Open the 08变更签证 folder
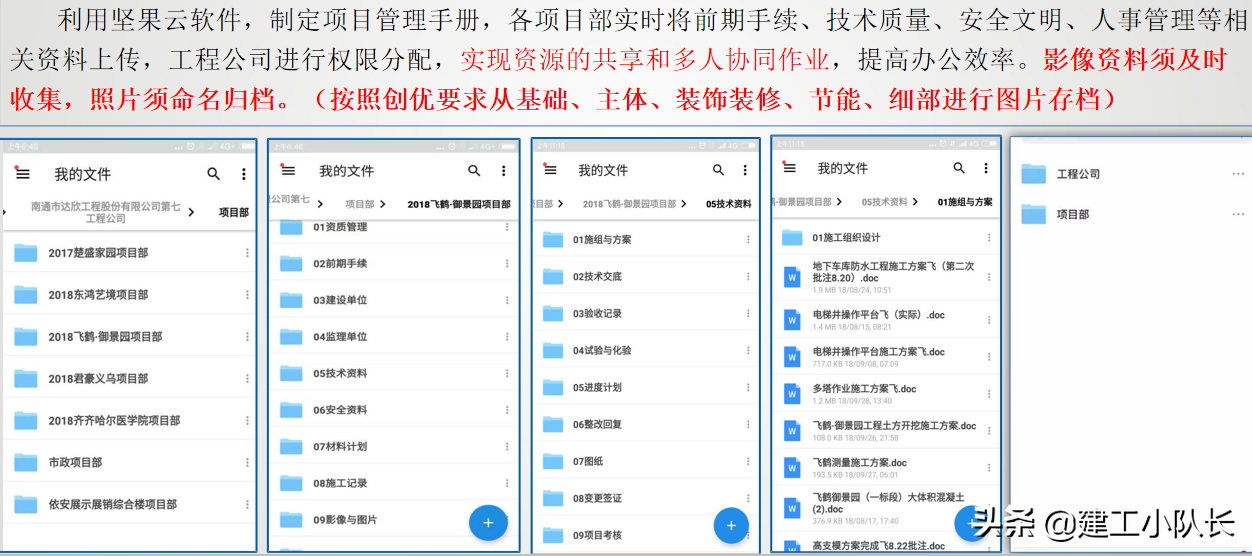This screenshot has width=1252, height=556. [646, 498]
